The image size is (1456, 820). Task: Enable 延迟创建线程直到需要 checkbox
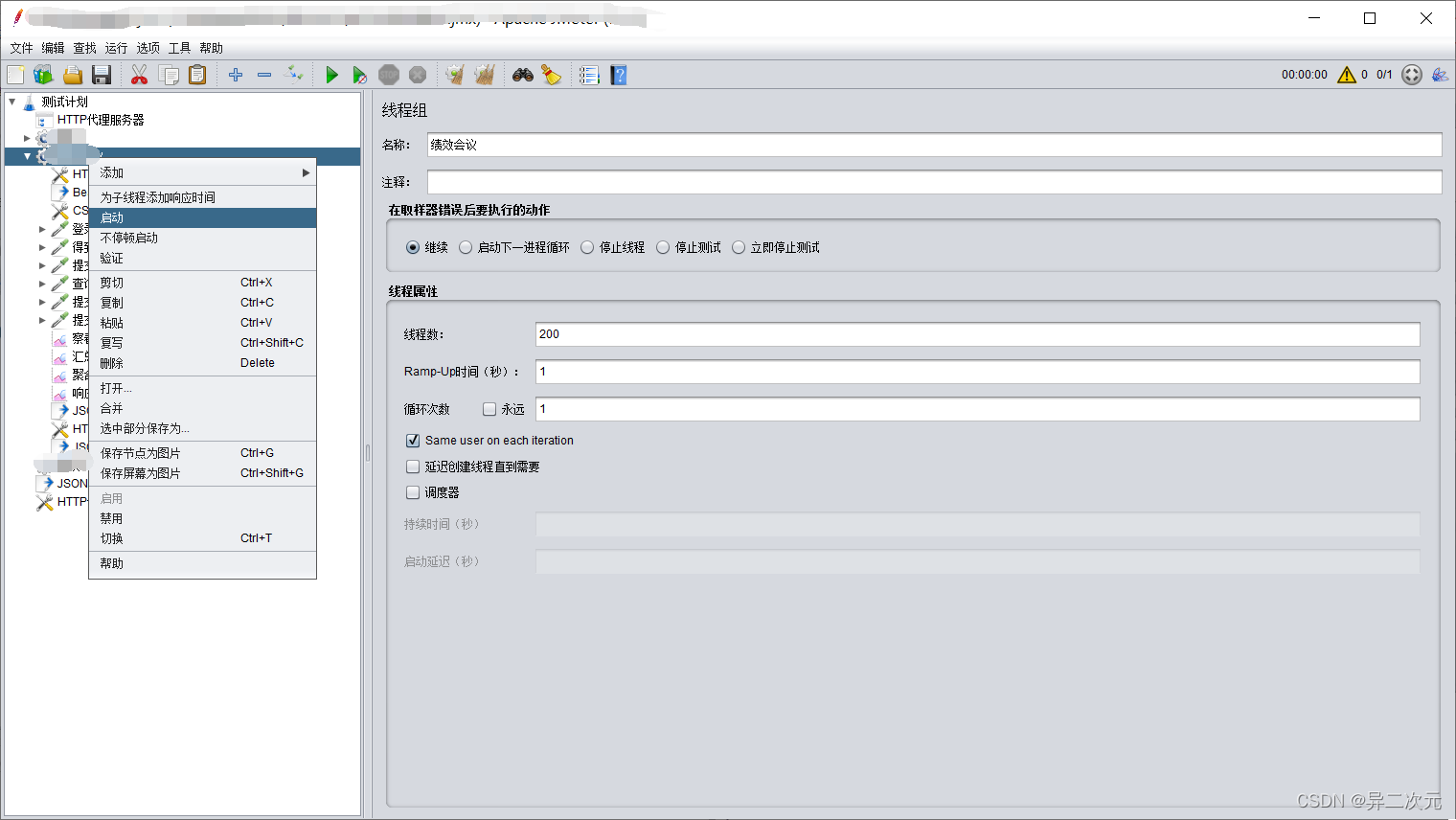413,467
